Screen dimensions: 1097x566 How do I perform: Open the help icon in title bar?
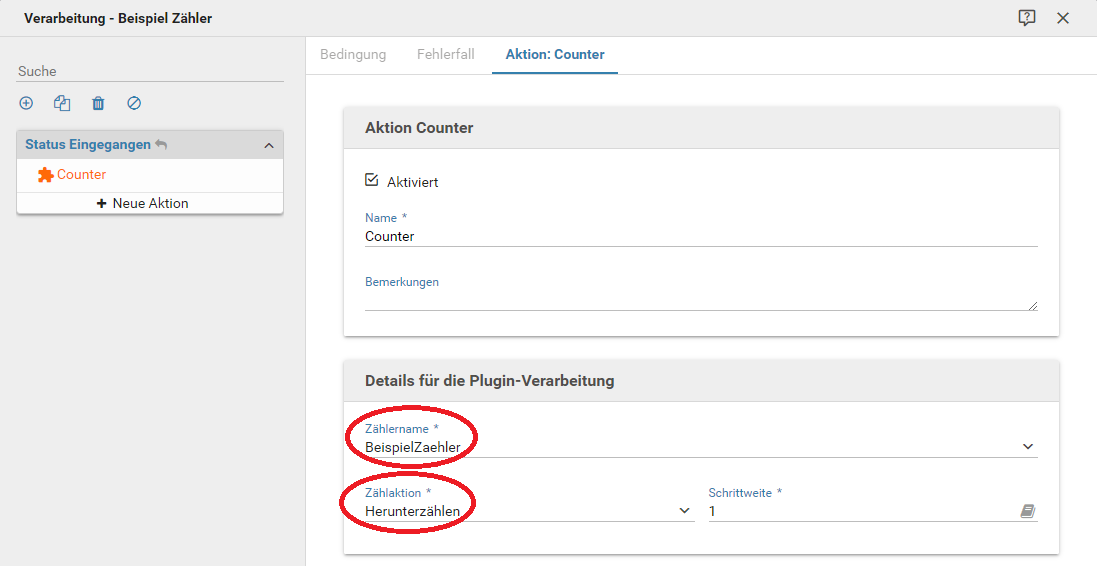pos(1026,18)
